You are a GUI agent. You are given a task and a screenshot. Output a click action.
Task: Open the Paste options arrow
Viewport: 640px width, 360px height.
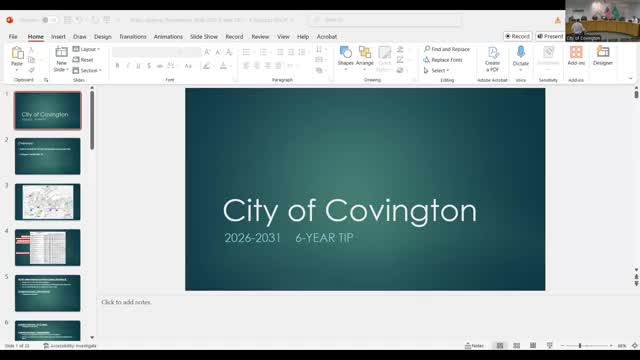click(17, 71)
